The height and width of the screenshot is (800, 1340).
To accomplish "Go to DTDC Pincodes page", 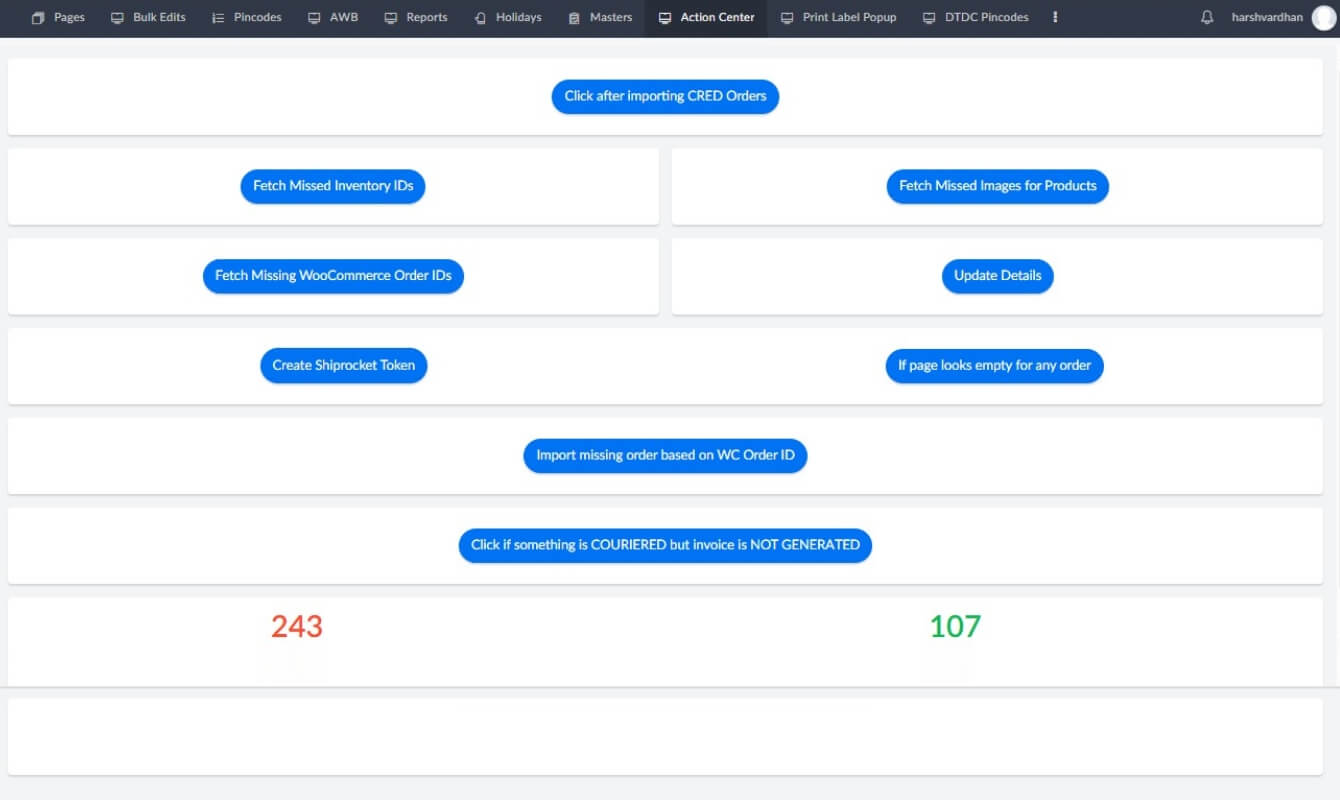I will pyautogui.click(x=975, y=18).
